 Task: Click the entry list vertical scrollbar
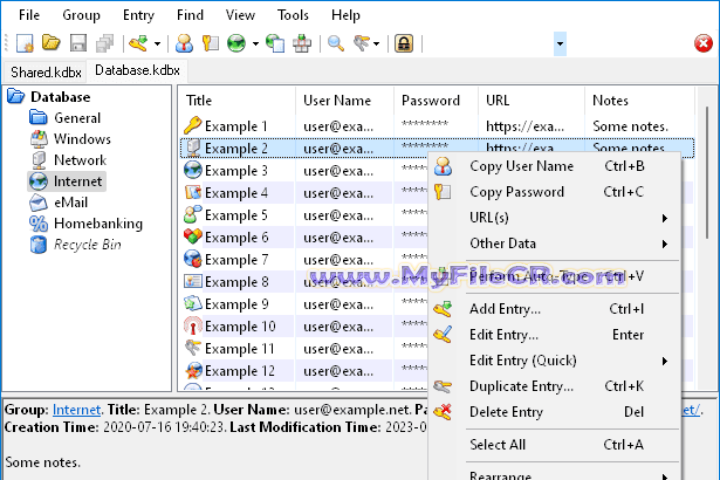707,173
